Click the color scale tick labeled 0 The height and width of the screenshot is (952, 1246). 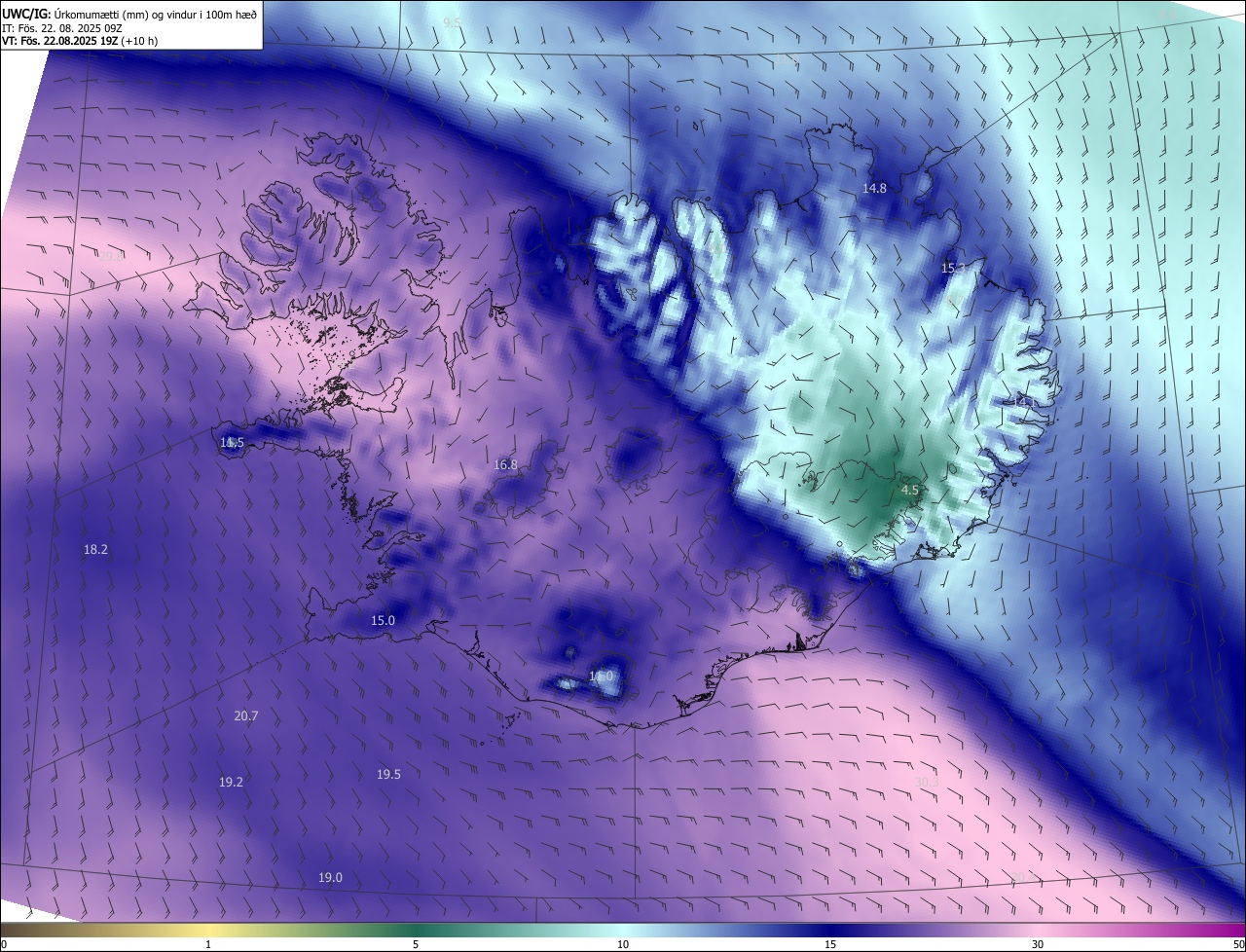tap(3, 944)
